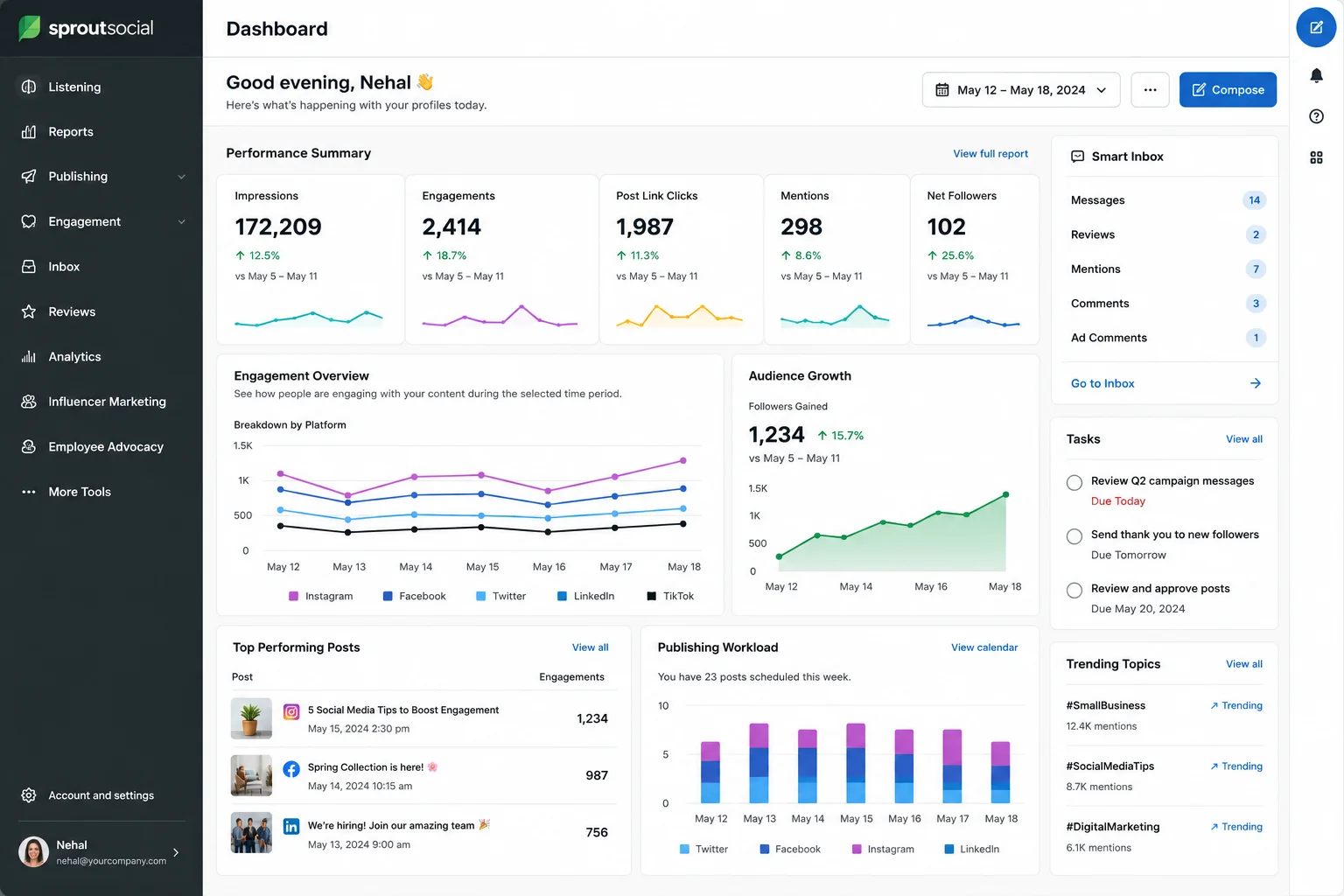
Task: Click the LinkedIn icon on hiring post
Action: pyautogui.click(x=291, y=826)
